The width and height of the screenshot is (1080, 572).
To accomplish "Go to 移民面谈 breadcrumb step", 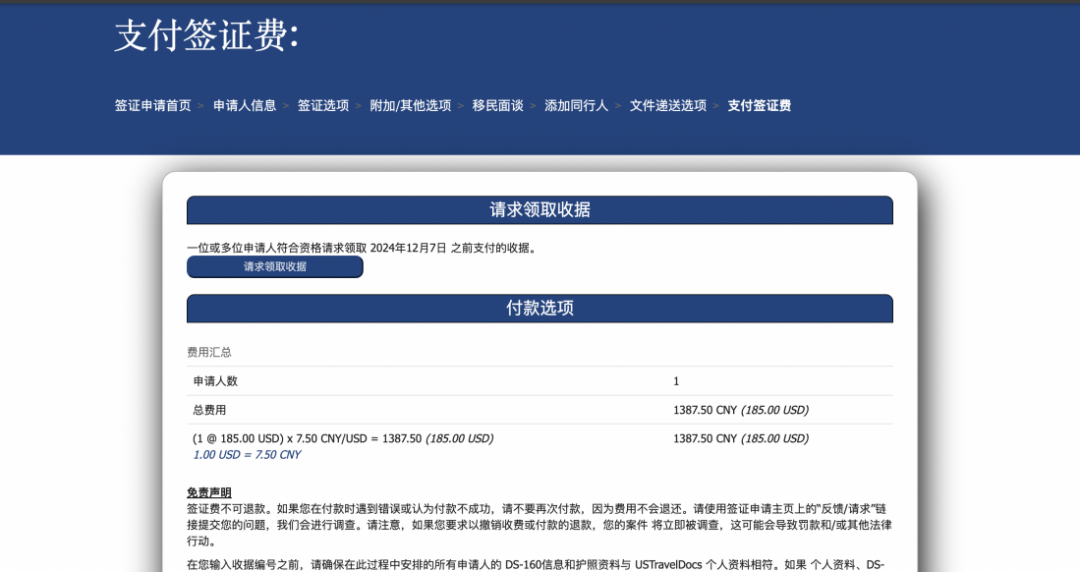I will (x=497, y=105).
